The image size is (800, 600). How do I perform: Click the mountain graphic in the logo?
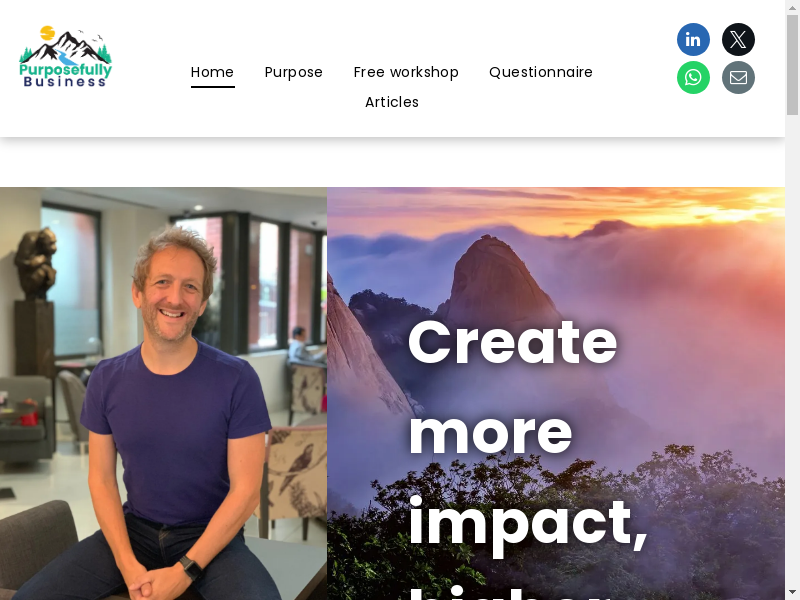(66, 46)
